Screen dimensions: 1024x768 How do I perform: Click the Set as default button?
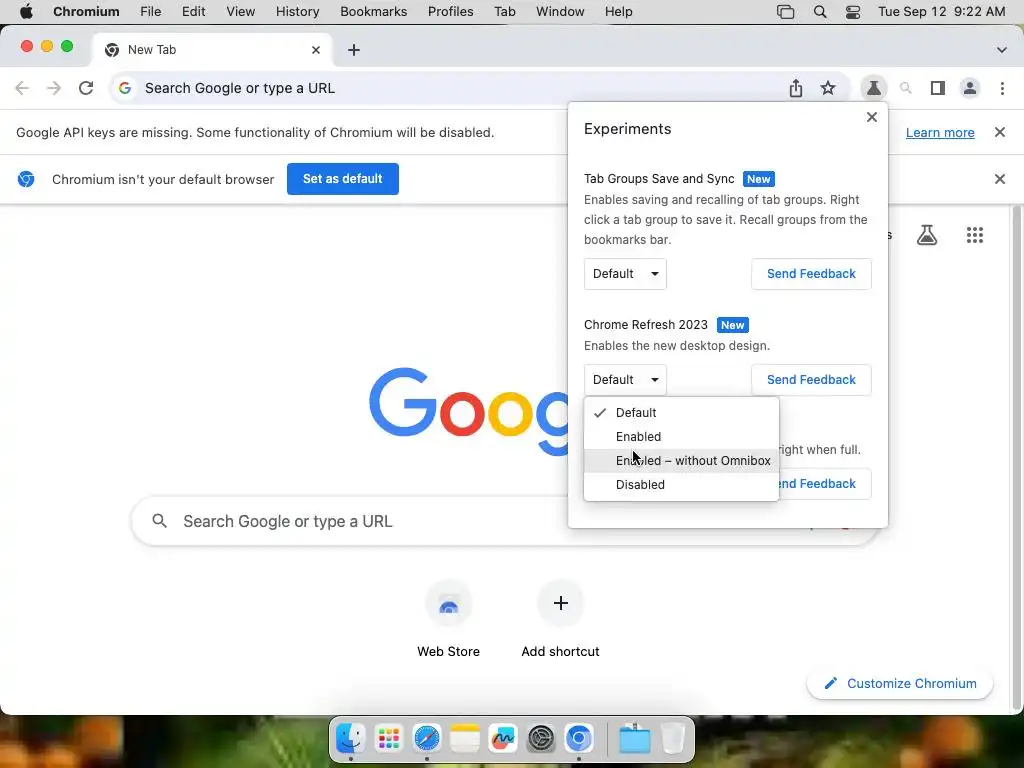pyautogui.click(x=343, y=179)
